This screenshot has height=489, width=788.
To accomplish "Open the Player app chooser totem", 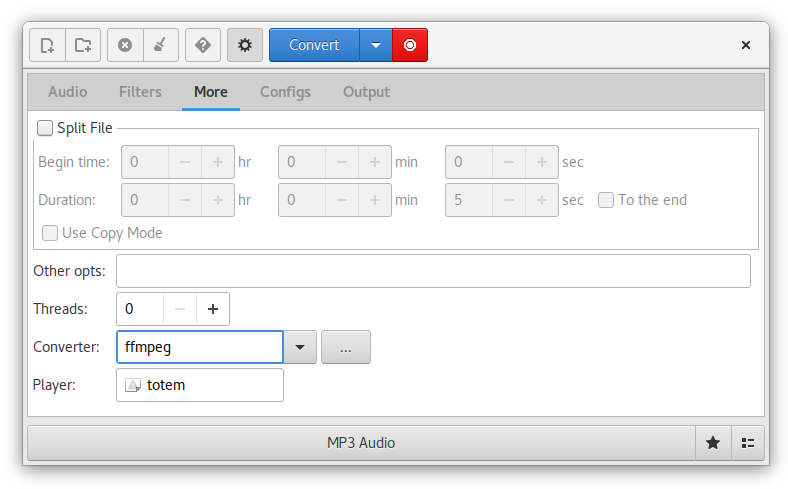I will tap(200, 385).
